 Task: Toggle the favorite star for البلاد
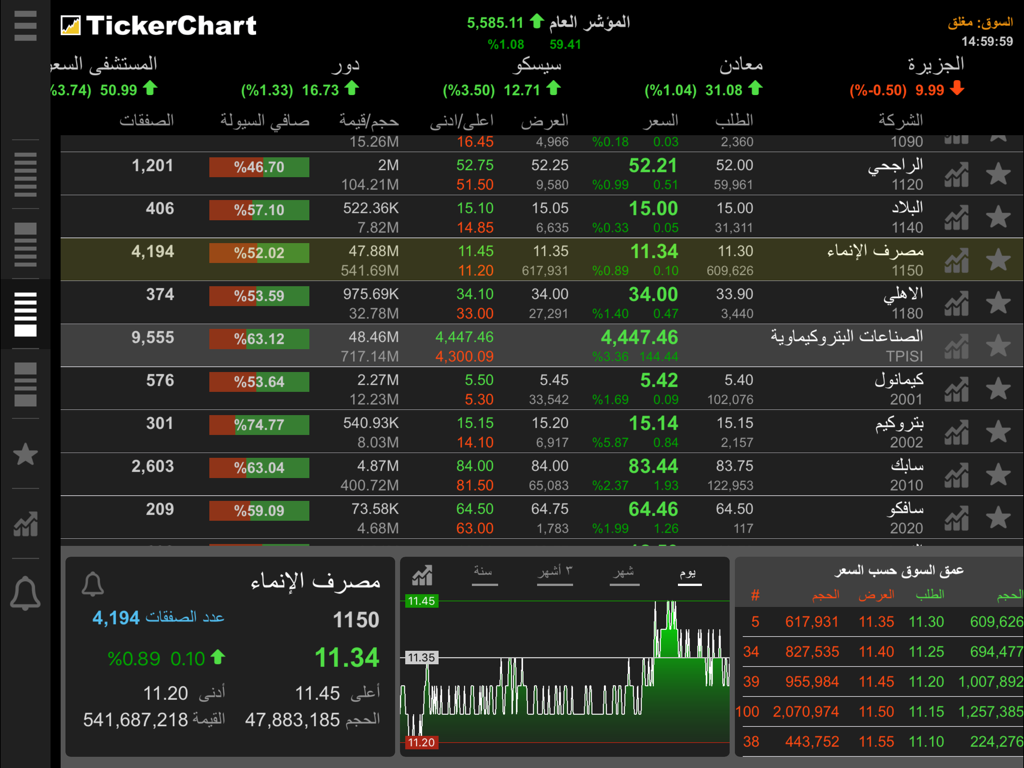tap(997, 216)
